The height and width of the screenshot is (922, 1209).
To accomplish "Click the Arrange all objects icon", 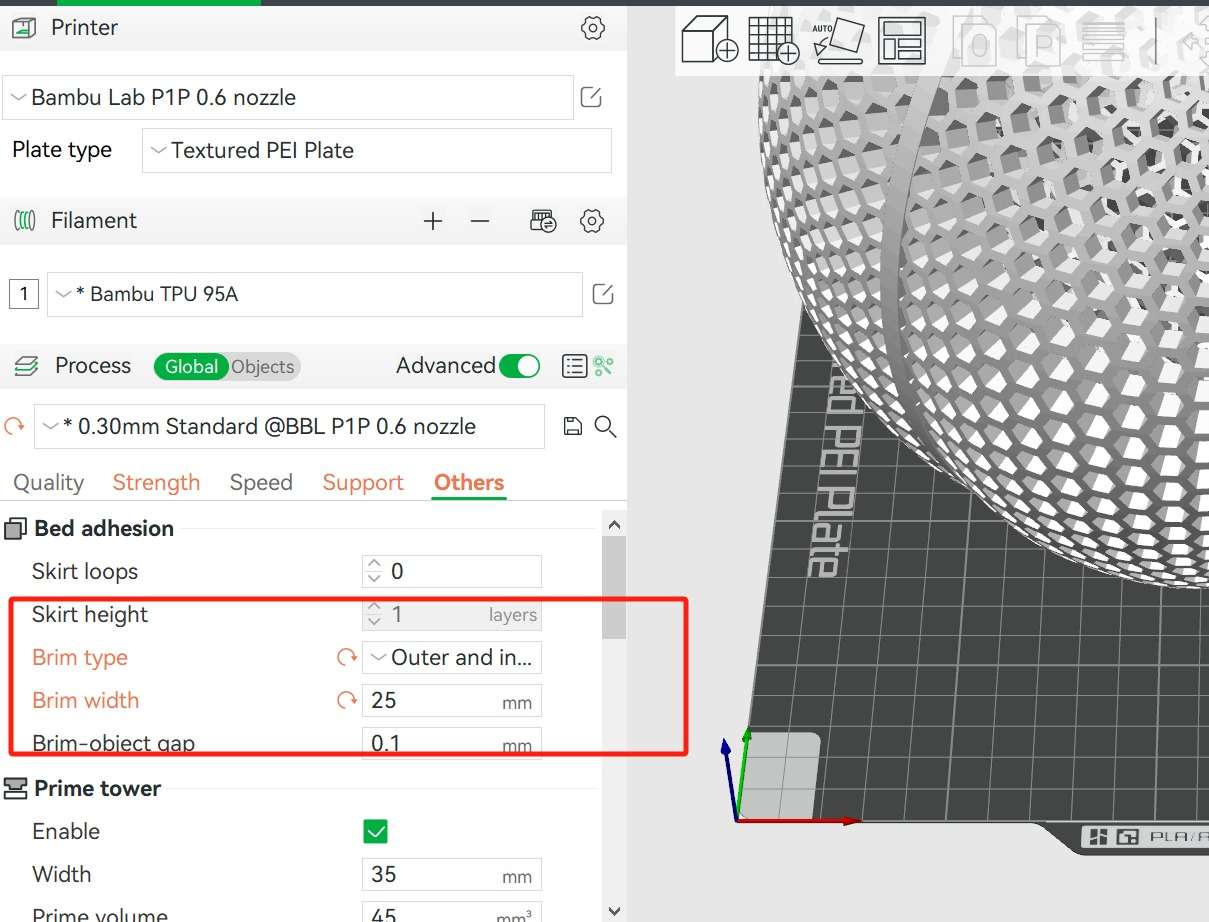I will pyautogui.click(x=901, y=42).
